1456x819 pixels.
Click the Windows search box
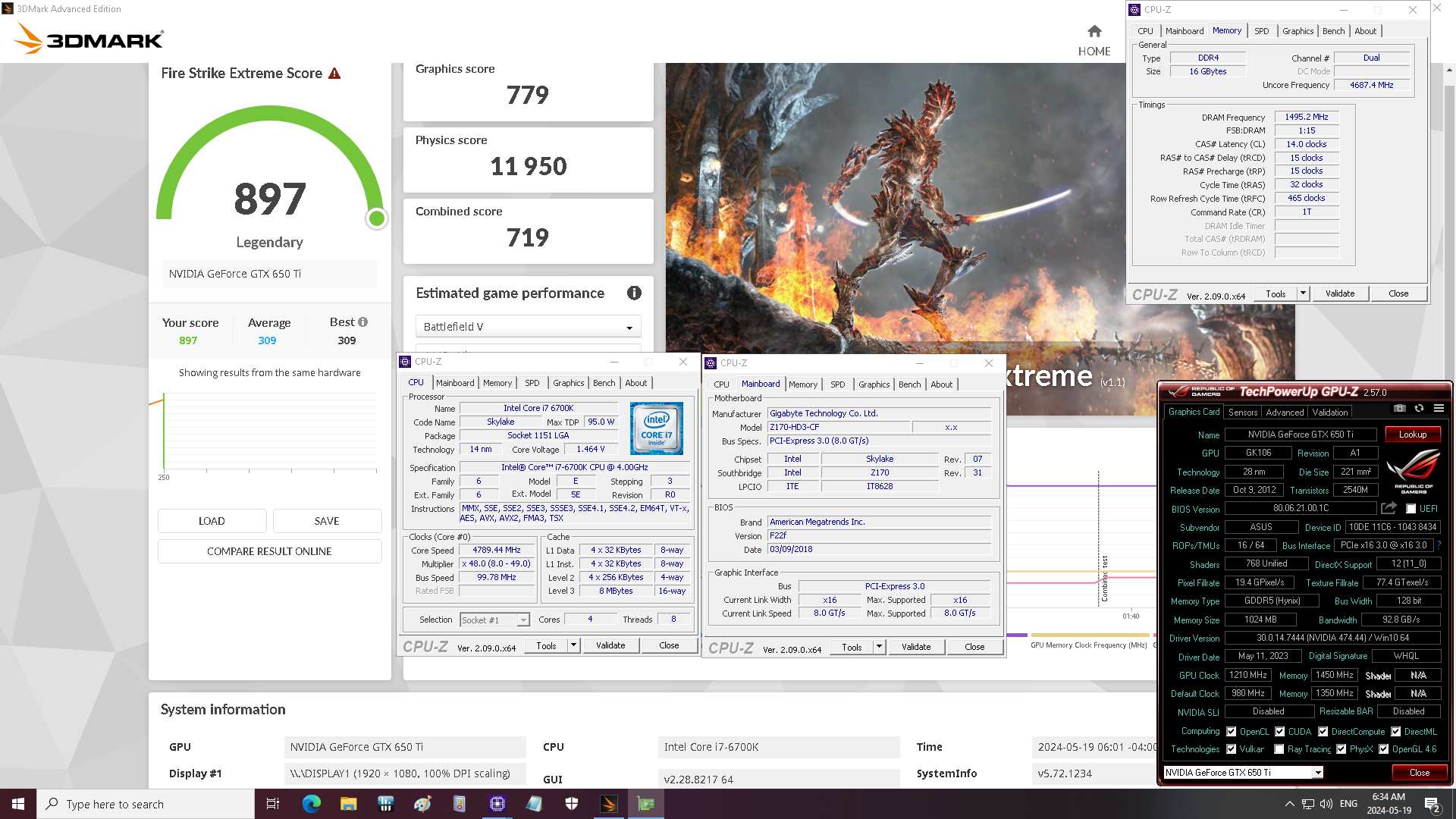145,804
